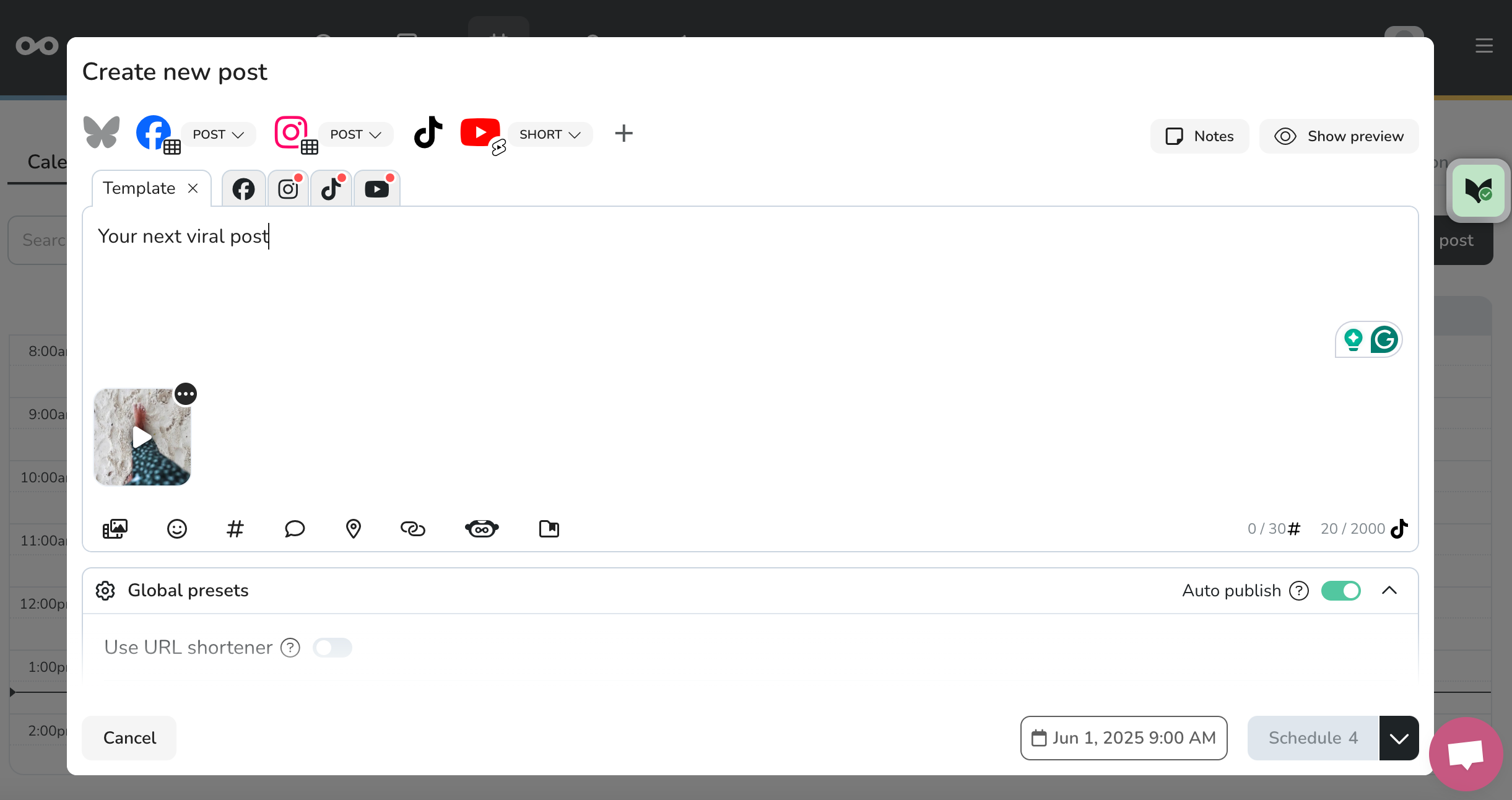Open the Facebook POST type dropdown
This screenshot has width=1512, height=800.
pyautogui.click(x=219, y=134)
